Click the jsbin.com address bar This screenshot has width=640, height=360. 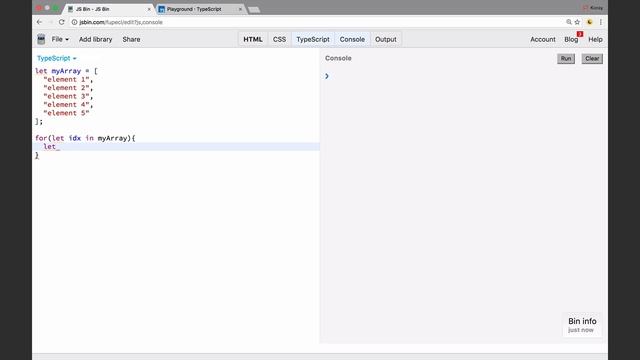318,22
